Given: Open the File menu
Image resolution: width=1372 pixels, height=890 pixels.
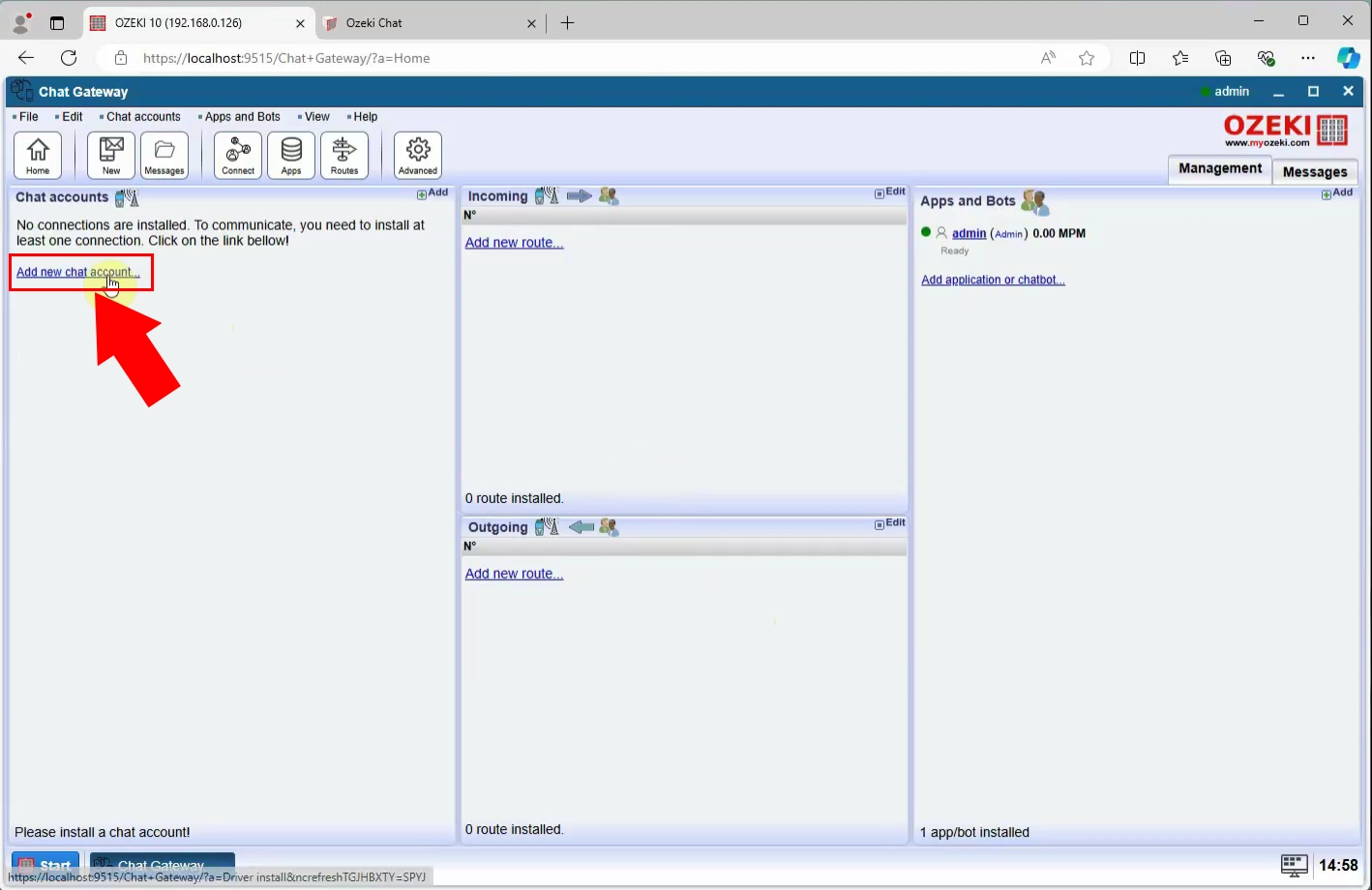Looking at the screenshot, I should pos(26,117).
